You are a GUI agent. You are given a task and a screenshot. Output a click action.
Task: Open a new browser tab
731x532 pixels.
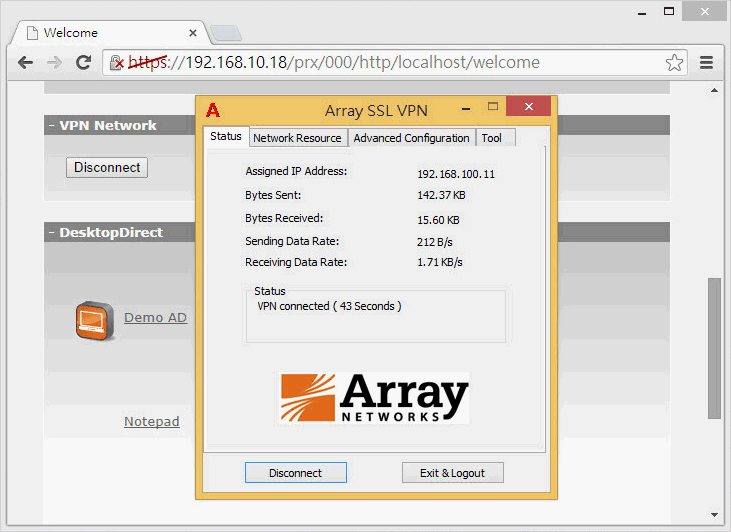tap(225, 33)
